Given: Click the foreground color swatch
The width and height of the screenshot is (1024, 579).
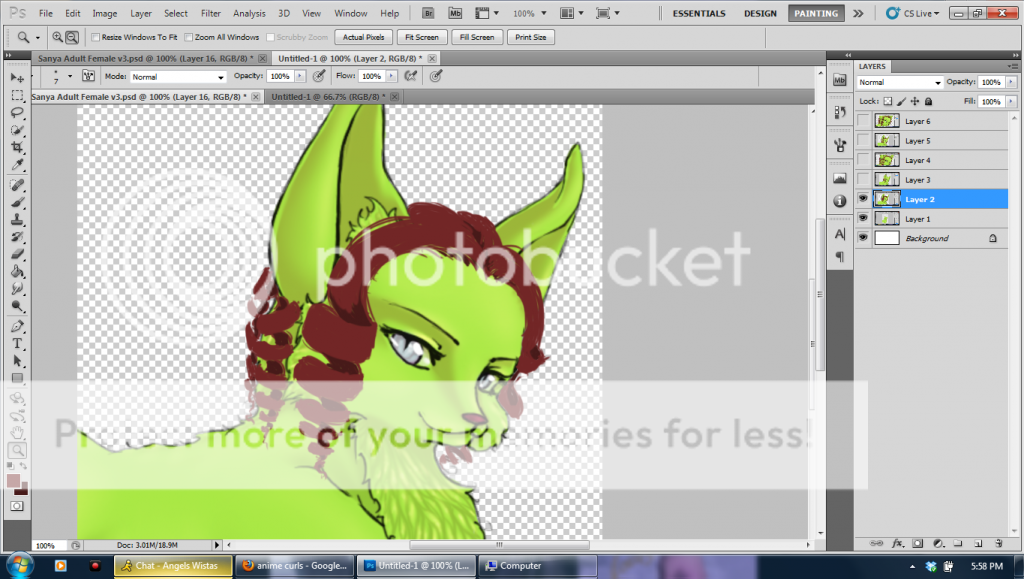Looking at the screenshot, I should [14, 480].
